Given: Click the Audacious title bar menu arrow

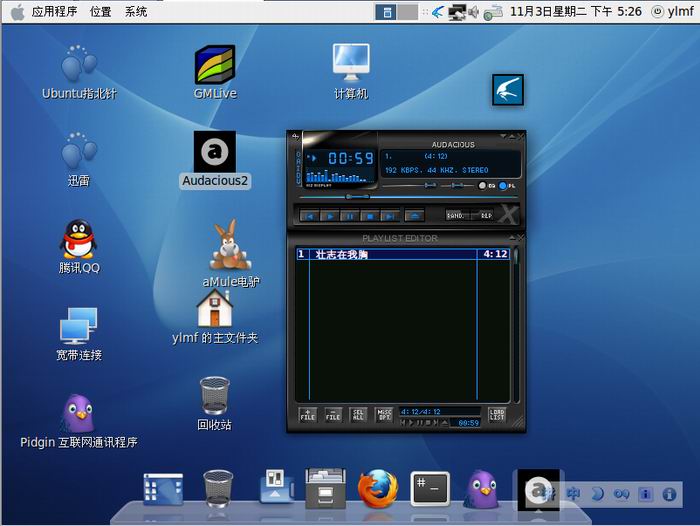Looking at the screenshot, I should [503, 136].
